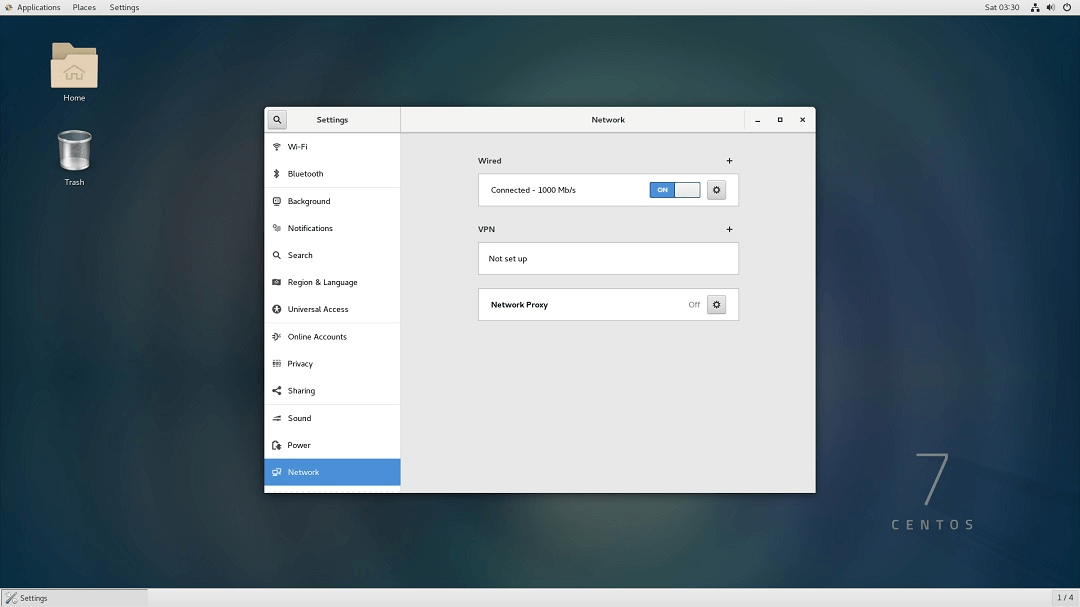Click the Bluetooth label text

click(x=305, y=174)
